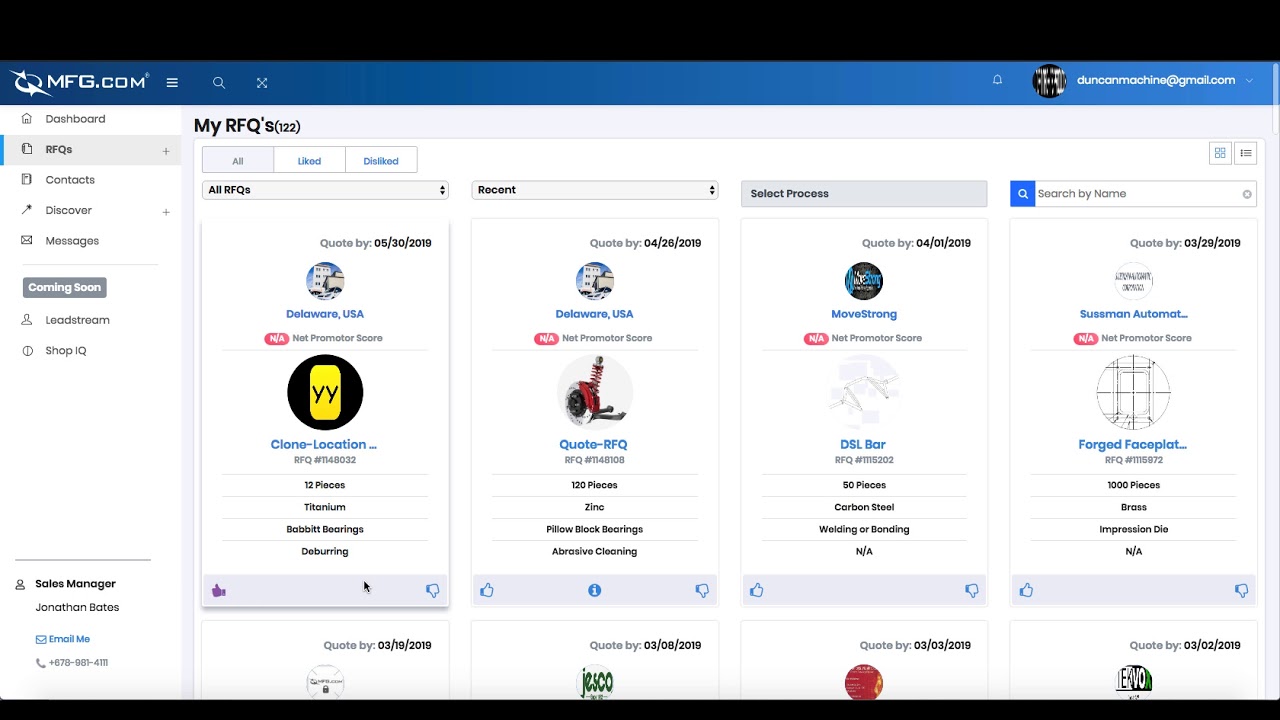This screenshot has width=1280, height=720.
Task: Open the Select Process dropdown
Action: [x=864, y=194]
